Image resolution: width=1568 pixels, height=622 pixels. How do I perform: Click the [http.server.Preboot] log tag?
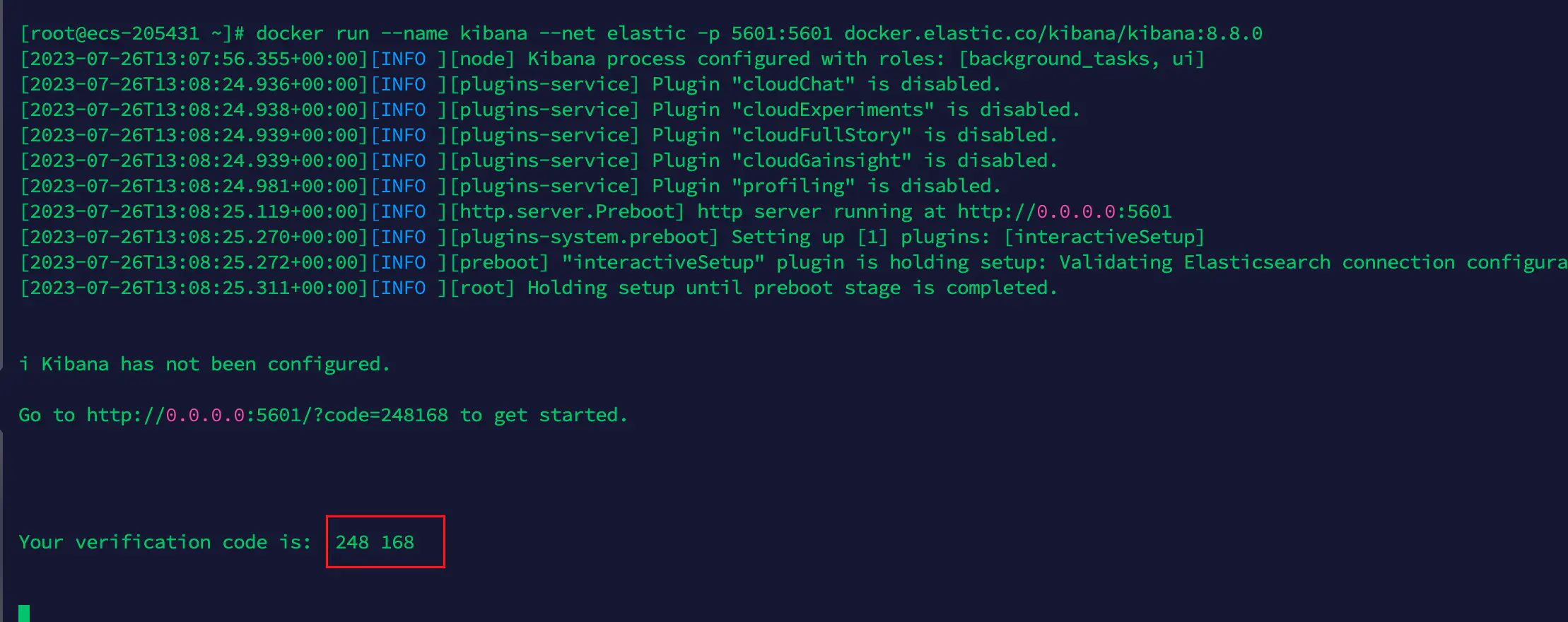pos(567,211)
